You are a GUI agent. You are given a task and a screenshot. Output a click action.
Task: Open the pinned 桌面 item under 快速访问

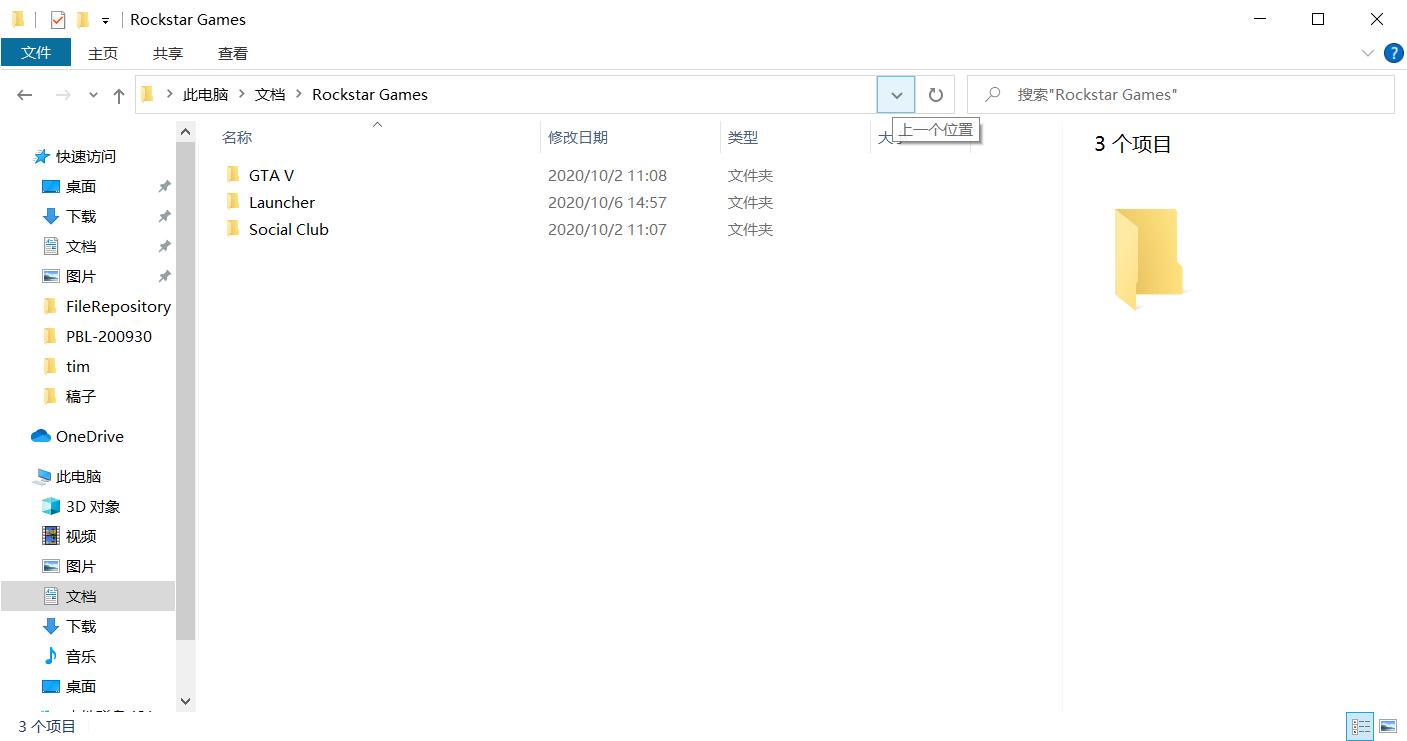(81, 187)
